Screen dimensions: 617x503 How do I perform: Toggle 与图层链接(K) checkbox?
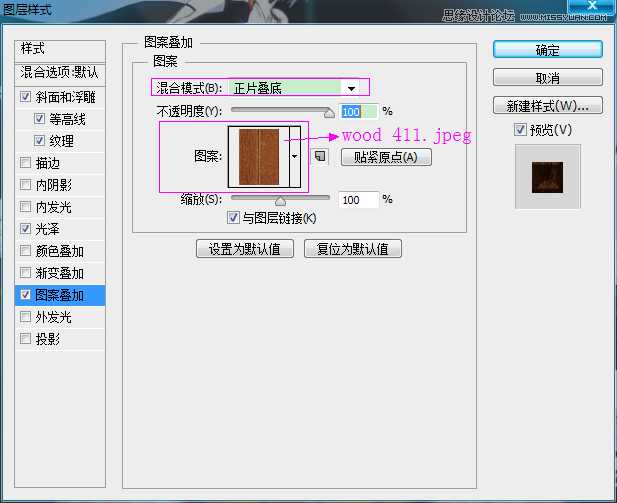tap(233, 217)
